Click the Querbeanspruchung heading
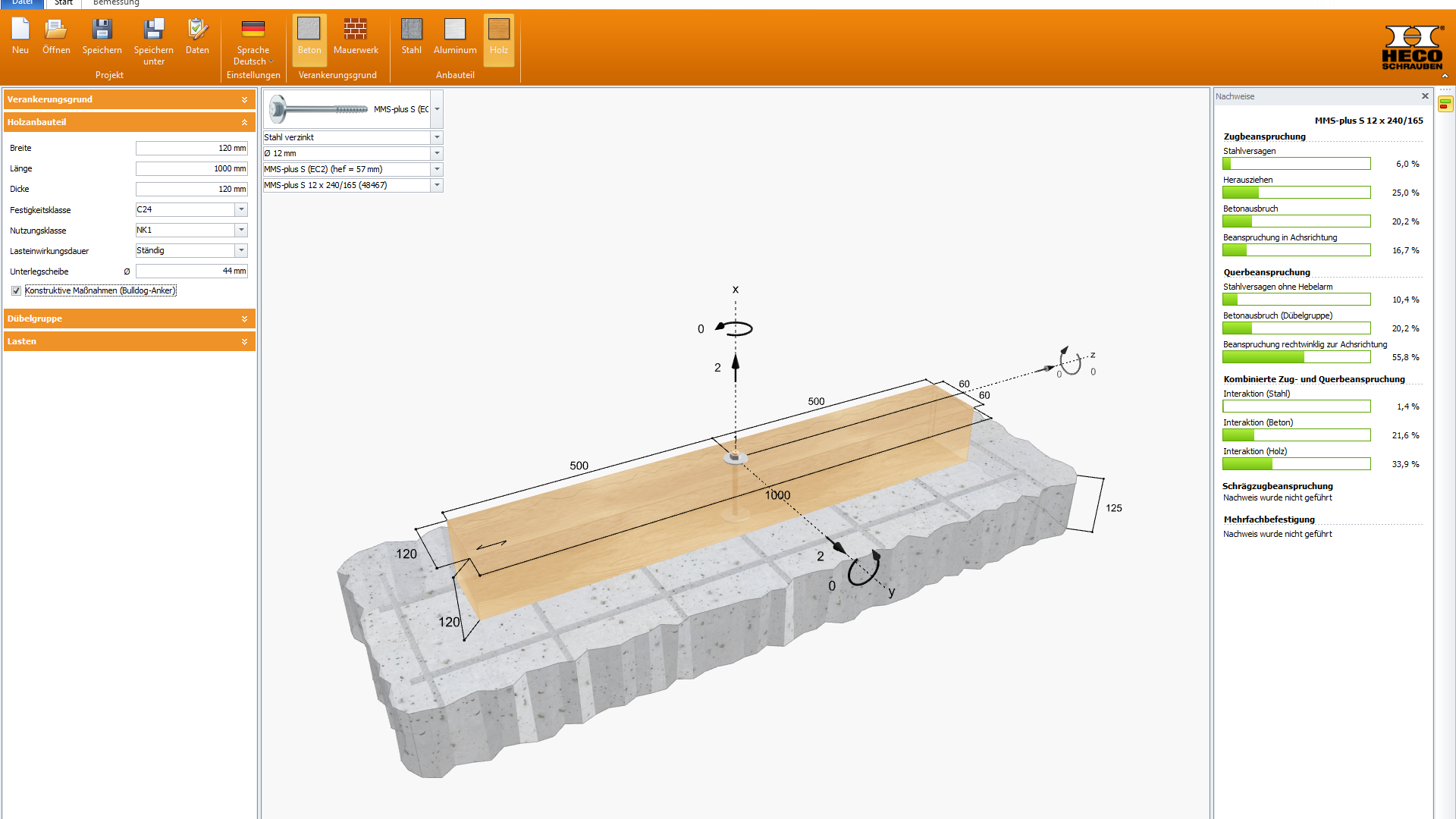The image size is (1456, 819). point(1266,272)
